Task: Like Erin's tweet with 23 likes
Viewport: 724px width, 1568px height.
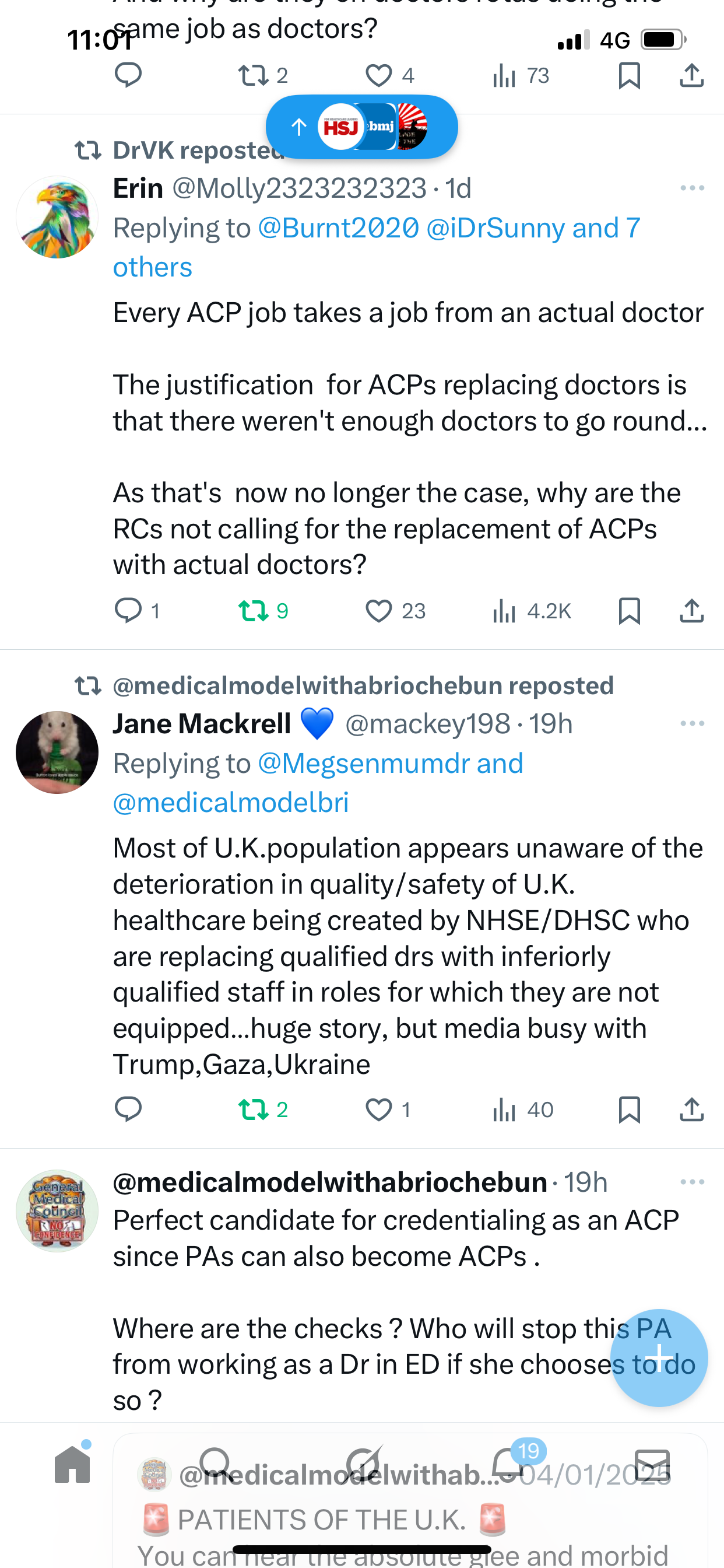Action: coord(378,611)
